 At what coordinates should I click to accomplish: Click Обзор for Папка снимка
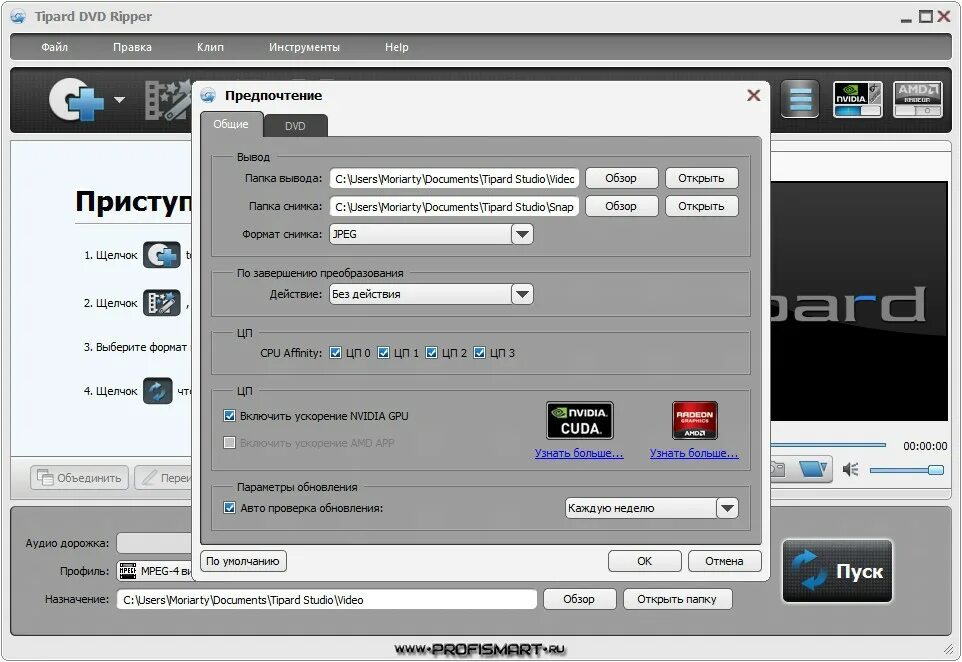[x=621, y=206]
